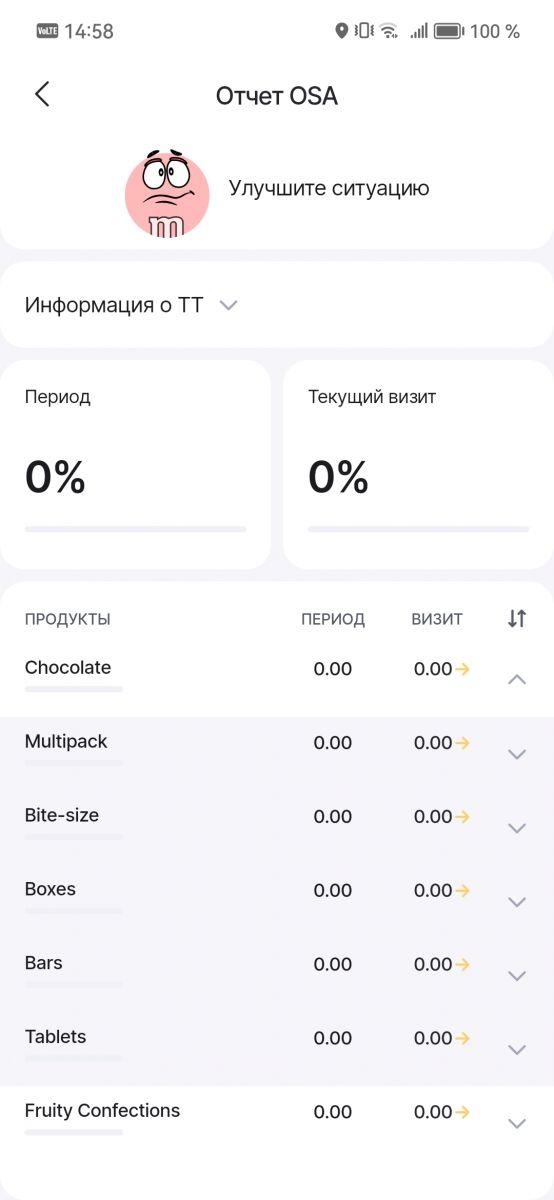Expand the Bite-size row chevron
Viewport: 554px width, 1200px height.
pos(517,828)
